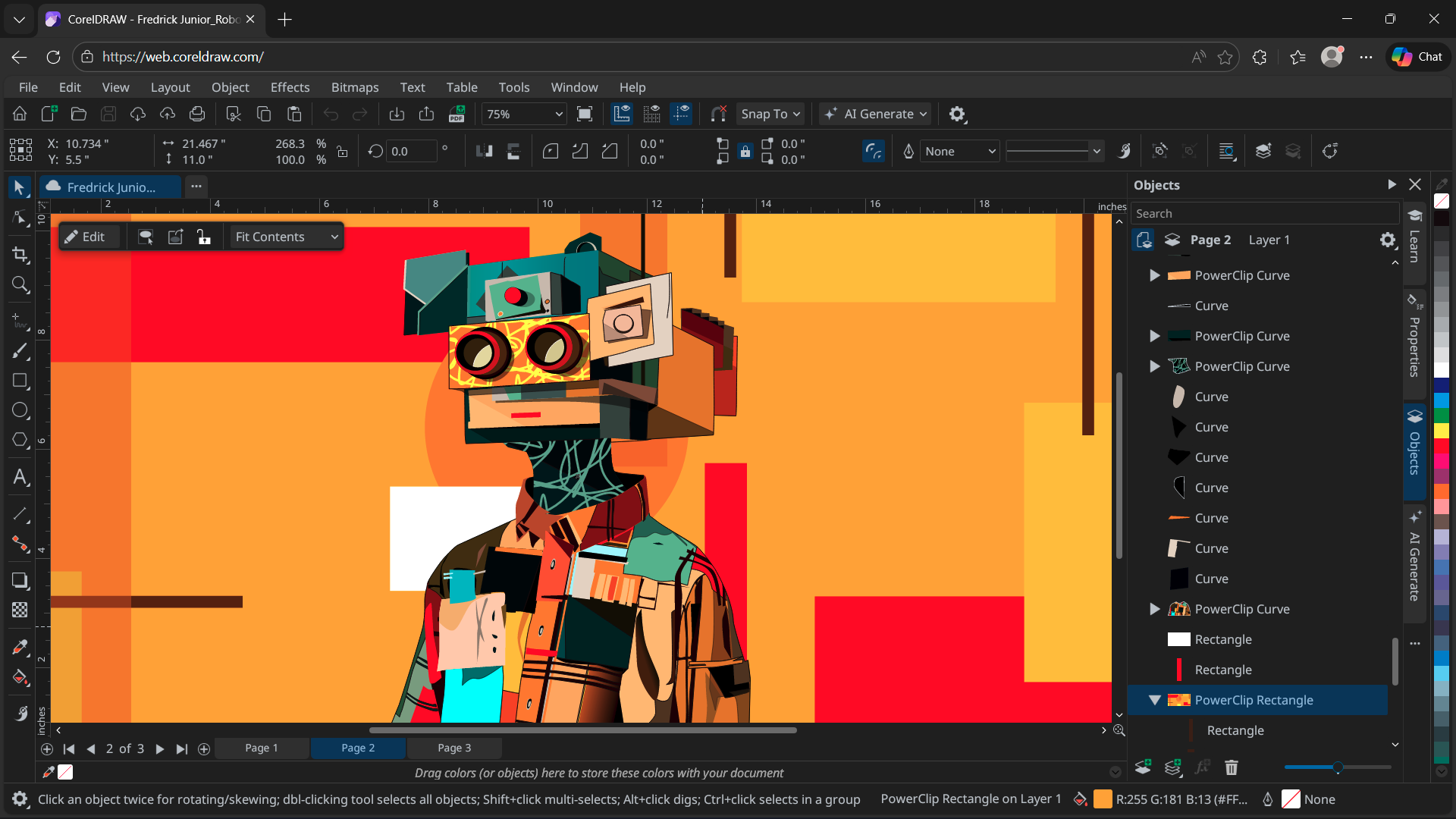Select the Zoom tool in the toolbox
The image size is (1456, 819).
tap(20, 286)
